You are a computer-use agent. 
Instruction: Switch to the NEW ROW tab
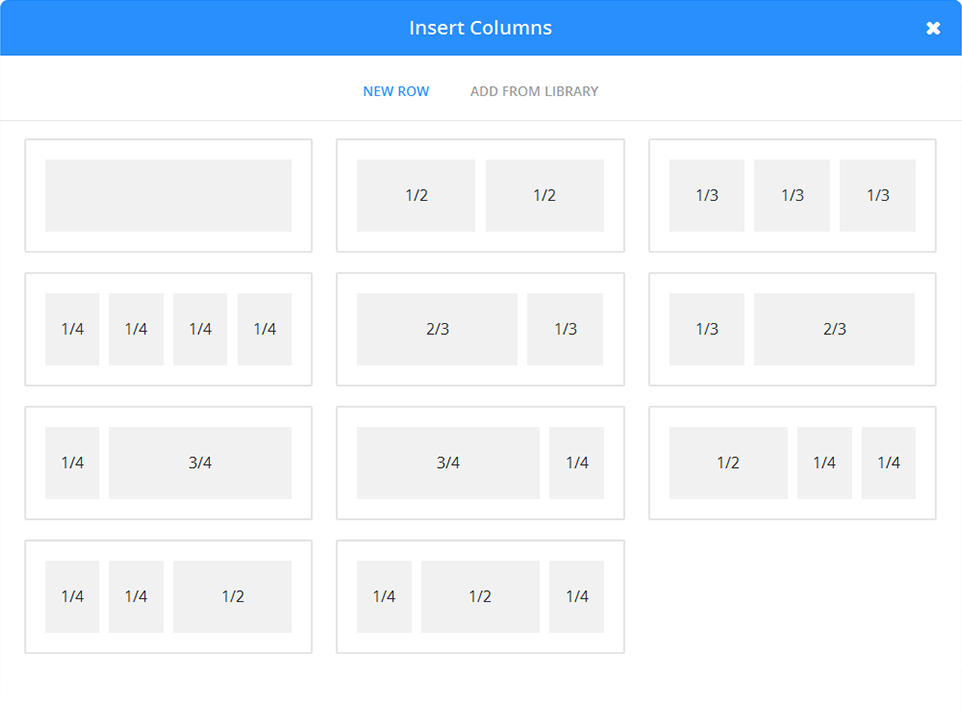click(x=396, y=91)
